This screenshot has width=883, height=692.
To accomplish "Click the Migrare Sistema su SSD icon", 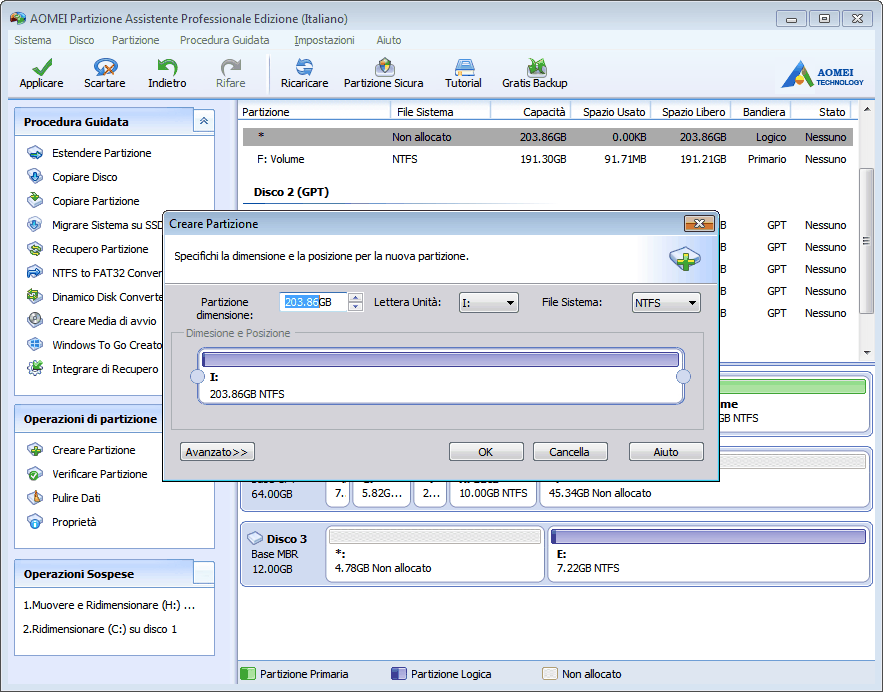I will [35, 225].
